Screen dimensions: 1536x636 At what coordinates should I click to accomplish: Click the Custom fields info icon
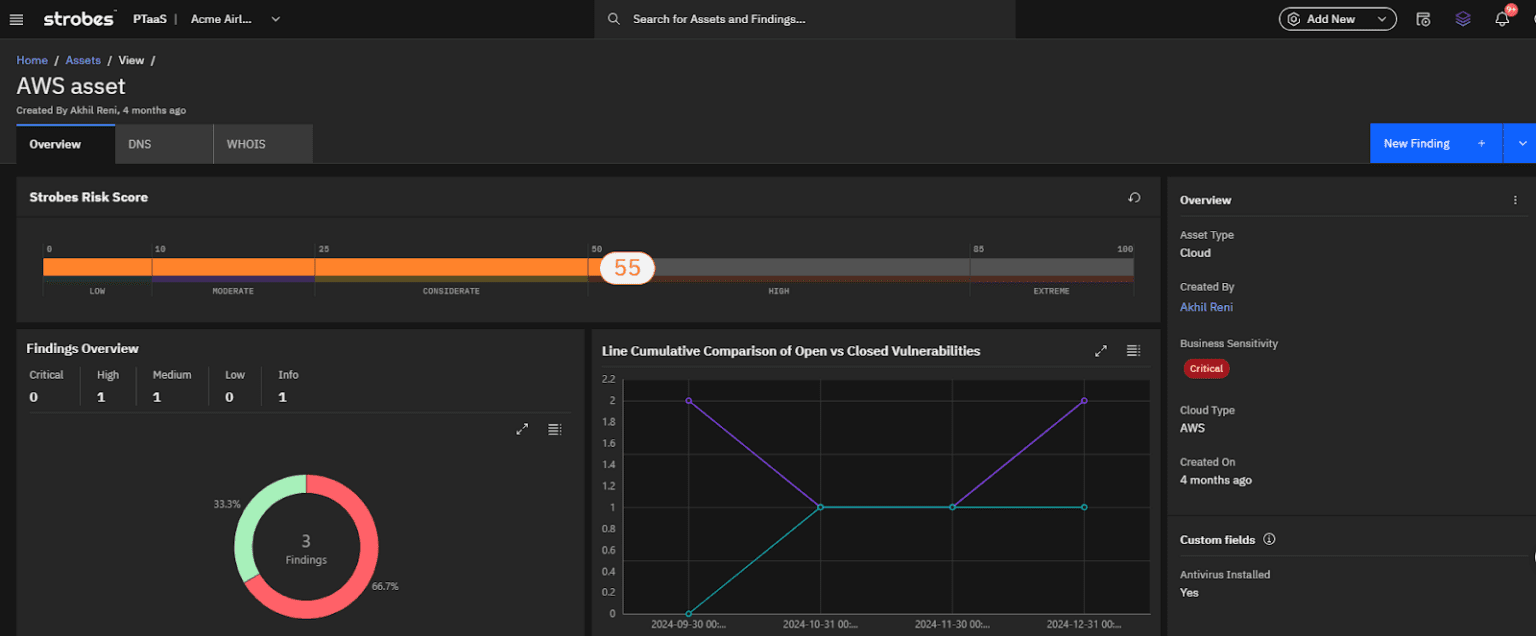point(1268,539)
